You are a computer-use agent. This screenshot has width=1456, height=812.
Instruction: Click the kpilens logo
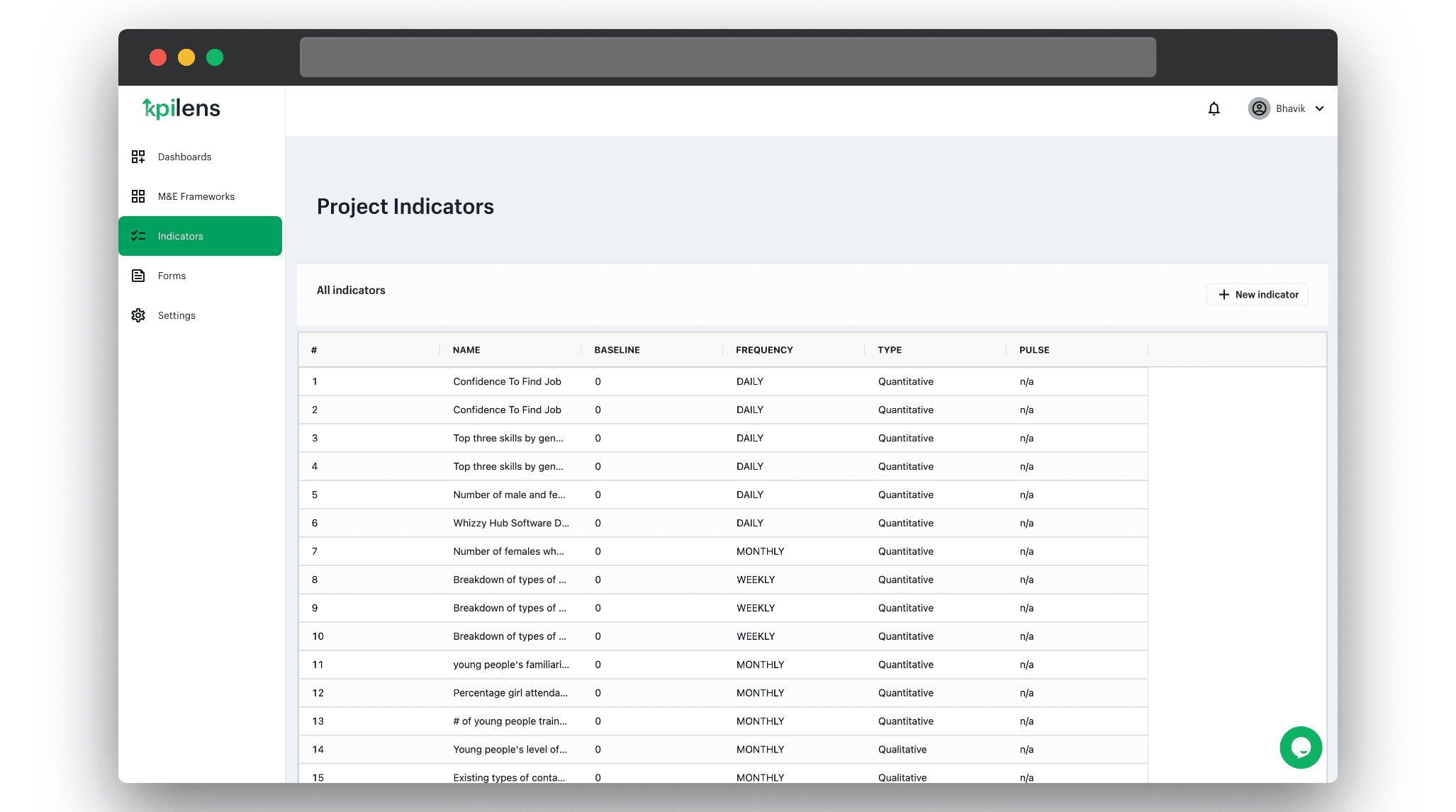tap(181, 108)
